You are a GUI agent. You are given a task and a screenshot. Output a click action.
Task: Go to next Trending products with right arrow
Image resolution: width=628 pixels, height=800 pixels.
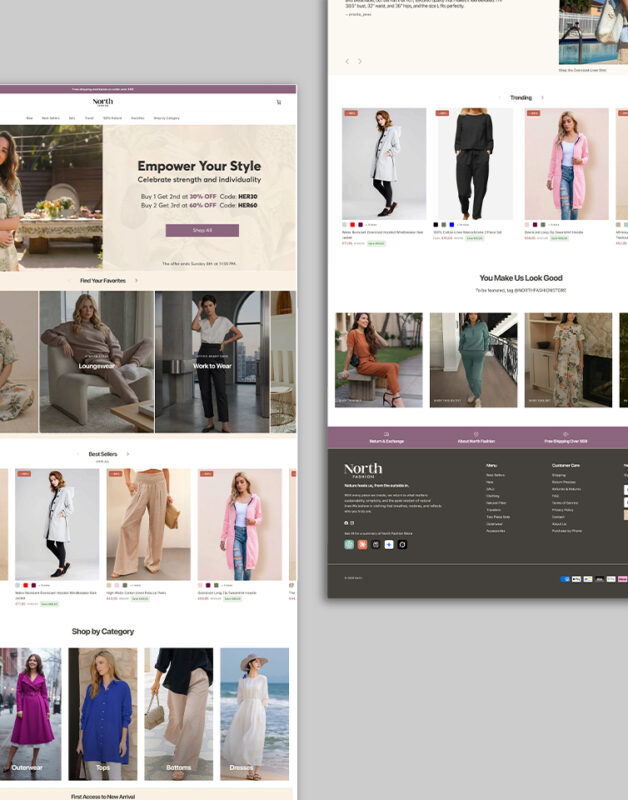(x=542, y=98)
